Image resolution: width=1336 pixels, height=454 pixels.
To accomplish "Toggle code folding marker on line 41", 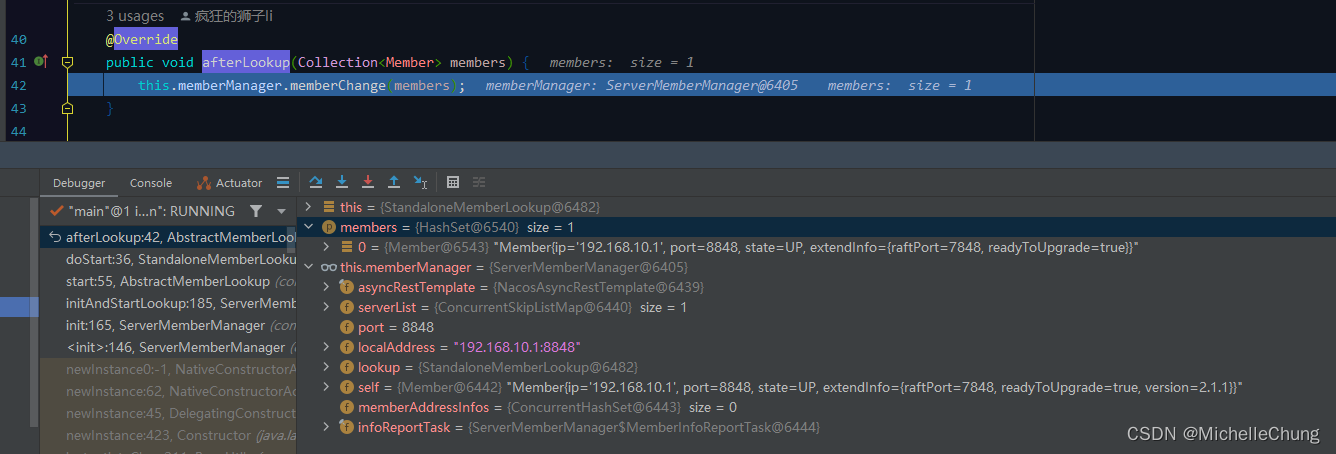I will pos(67,62).
